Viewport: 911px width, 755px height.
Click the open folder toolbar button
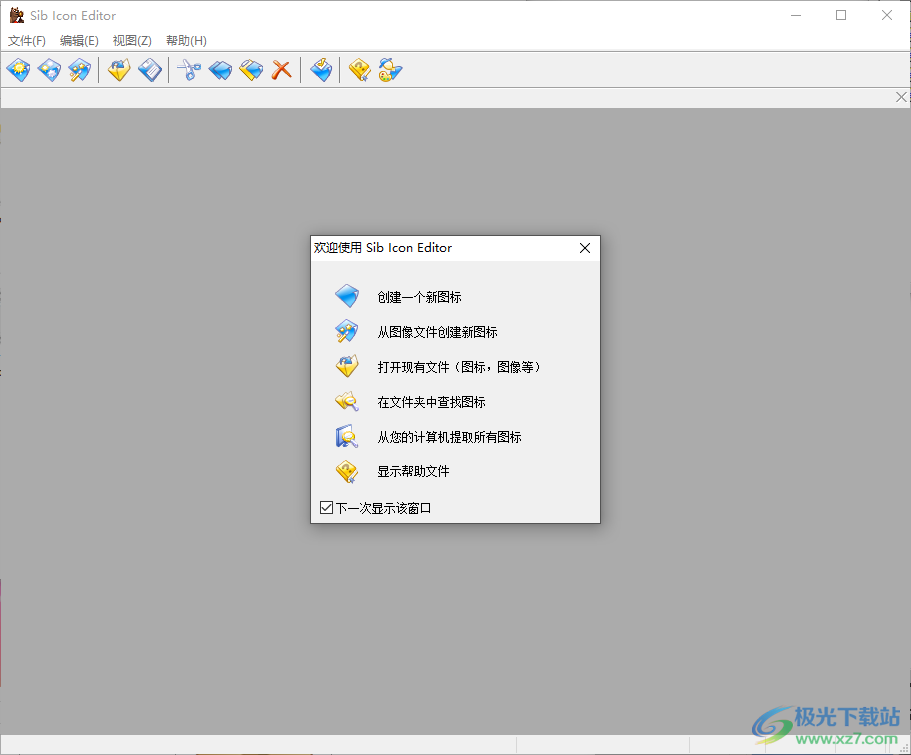point(119,70)
